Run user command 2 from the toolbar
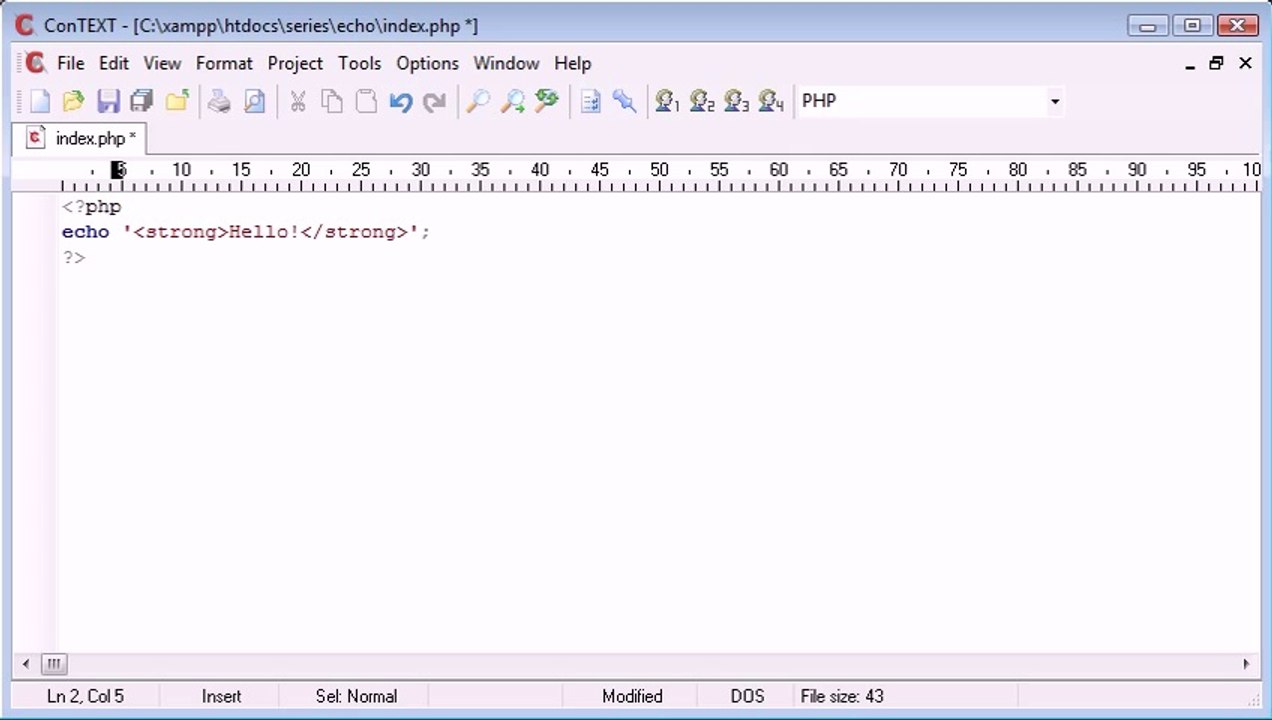Viewport: 1272px width, 720px height. [702, 101]
